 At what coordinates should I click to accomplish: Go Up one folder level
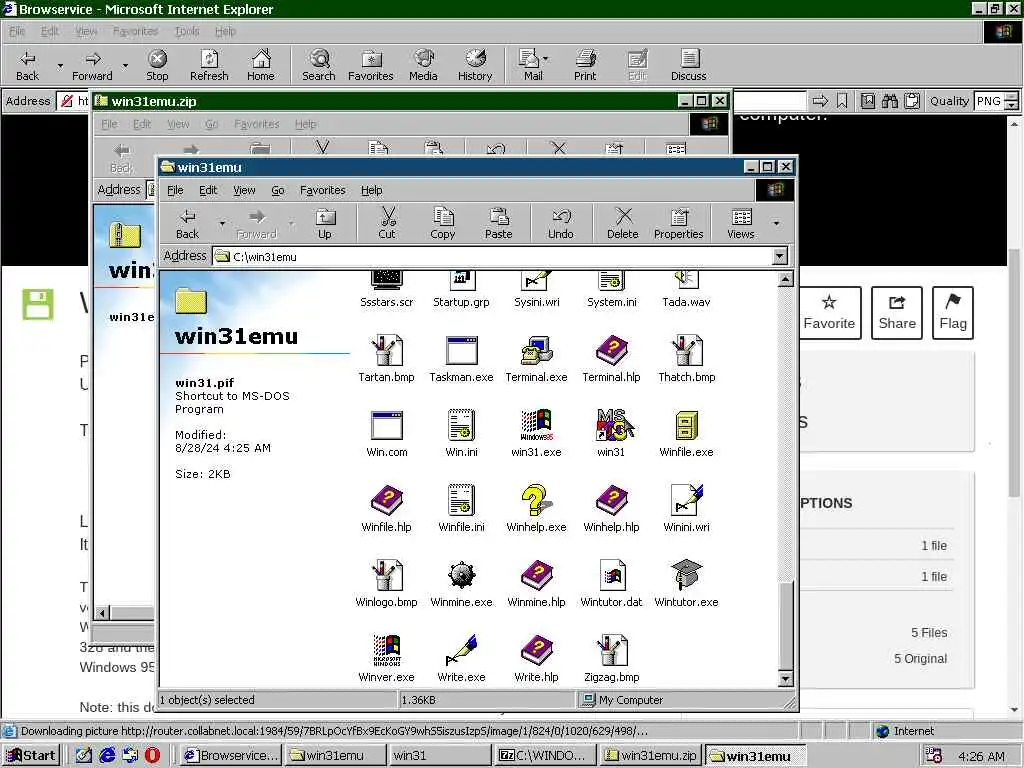click(325, 223)
